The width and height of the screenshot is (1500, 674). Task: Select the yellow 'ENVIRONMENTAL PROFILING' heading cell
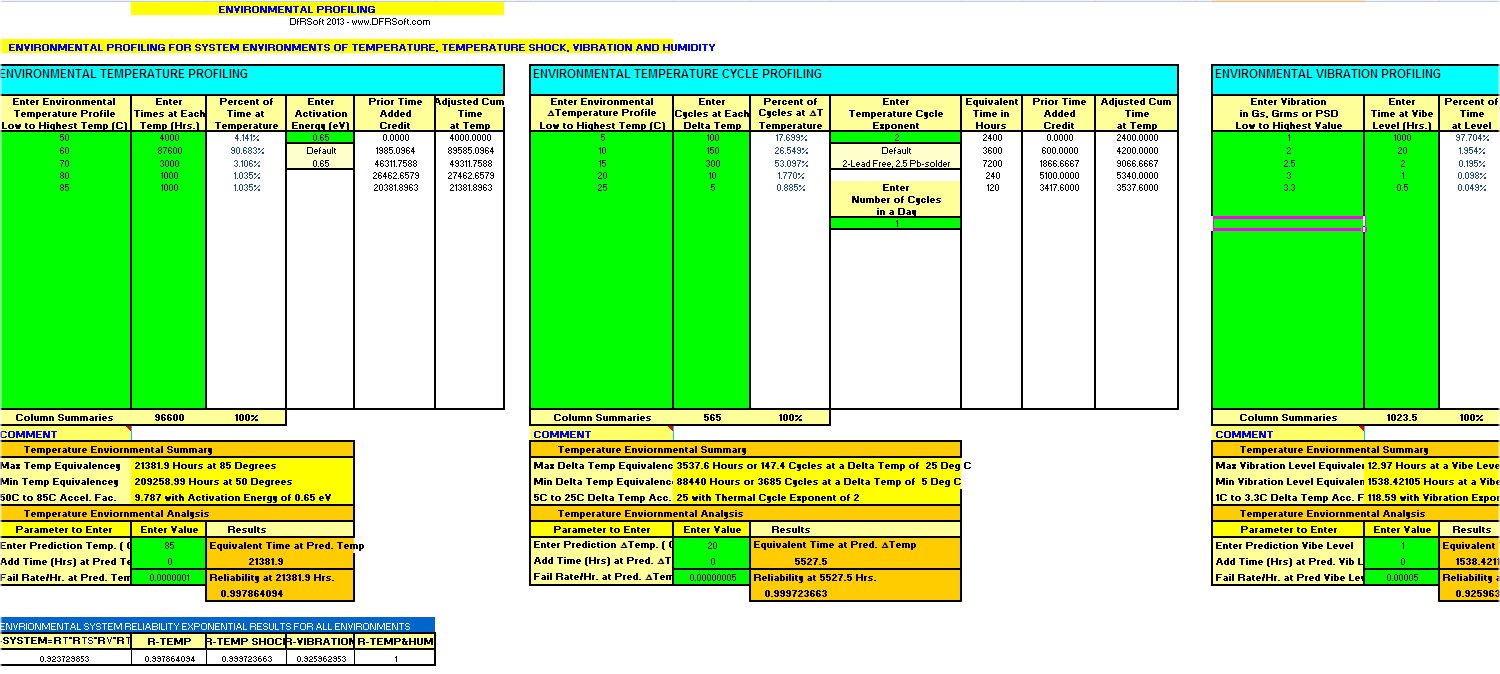[317, 9]
